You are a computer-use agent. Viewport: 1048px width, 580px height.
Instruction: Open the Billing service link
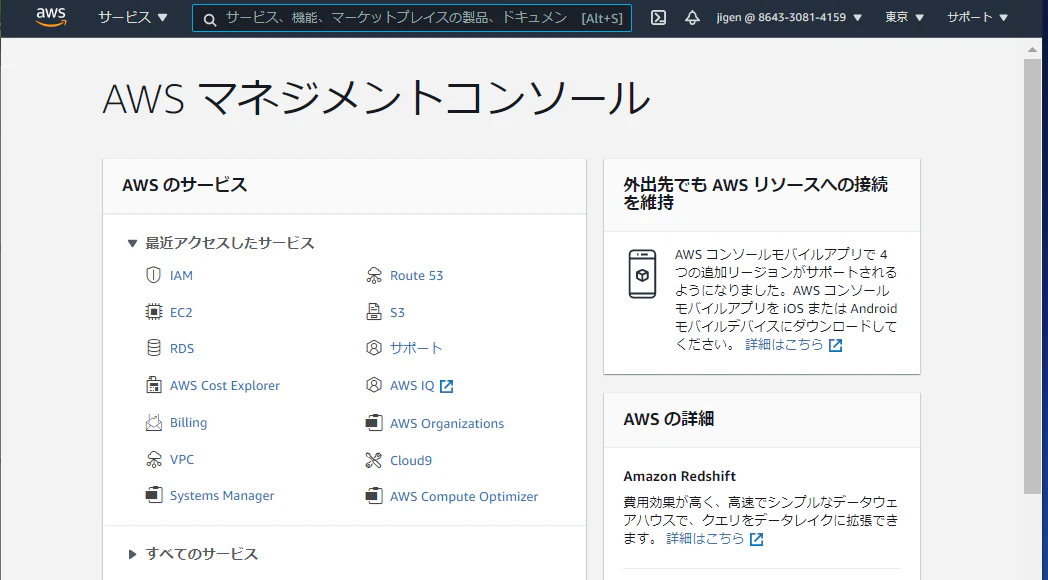tap(188, 422)
